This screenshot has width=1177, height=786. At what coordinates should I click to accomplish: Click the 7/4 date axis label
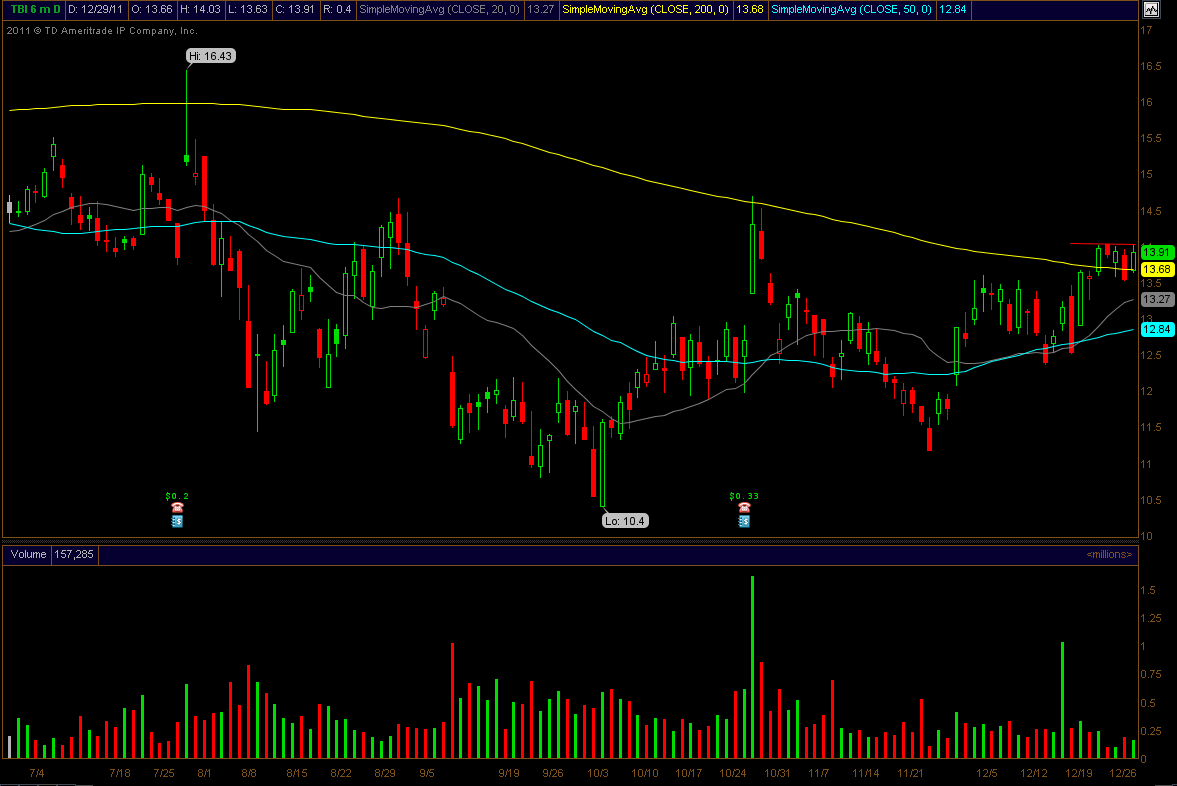click(36, 772)
